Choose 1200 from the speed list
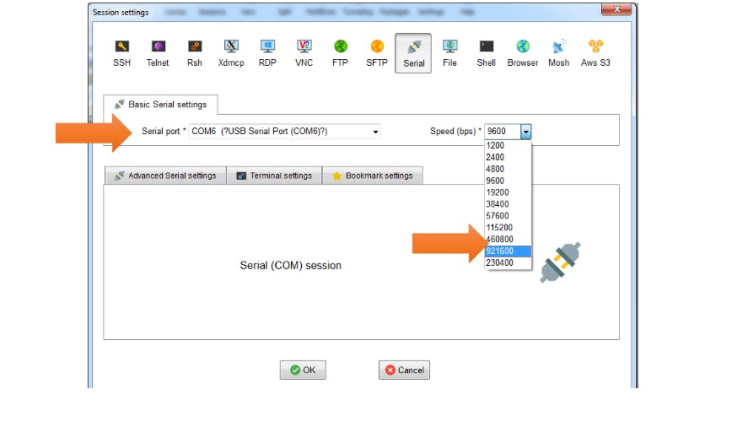The image size is (748, 427). coord(508,146)
